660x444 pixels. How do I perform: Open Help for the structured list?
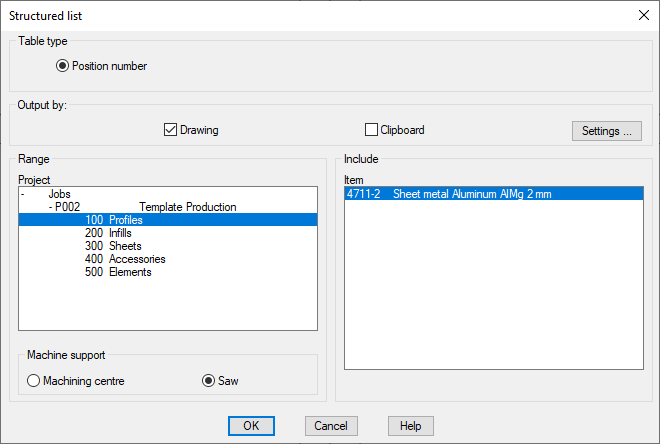[410, 426]
